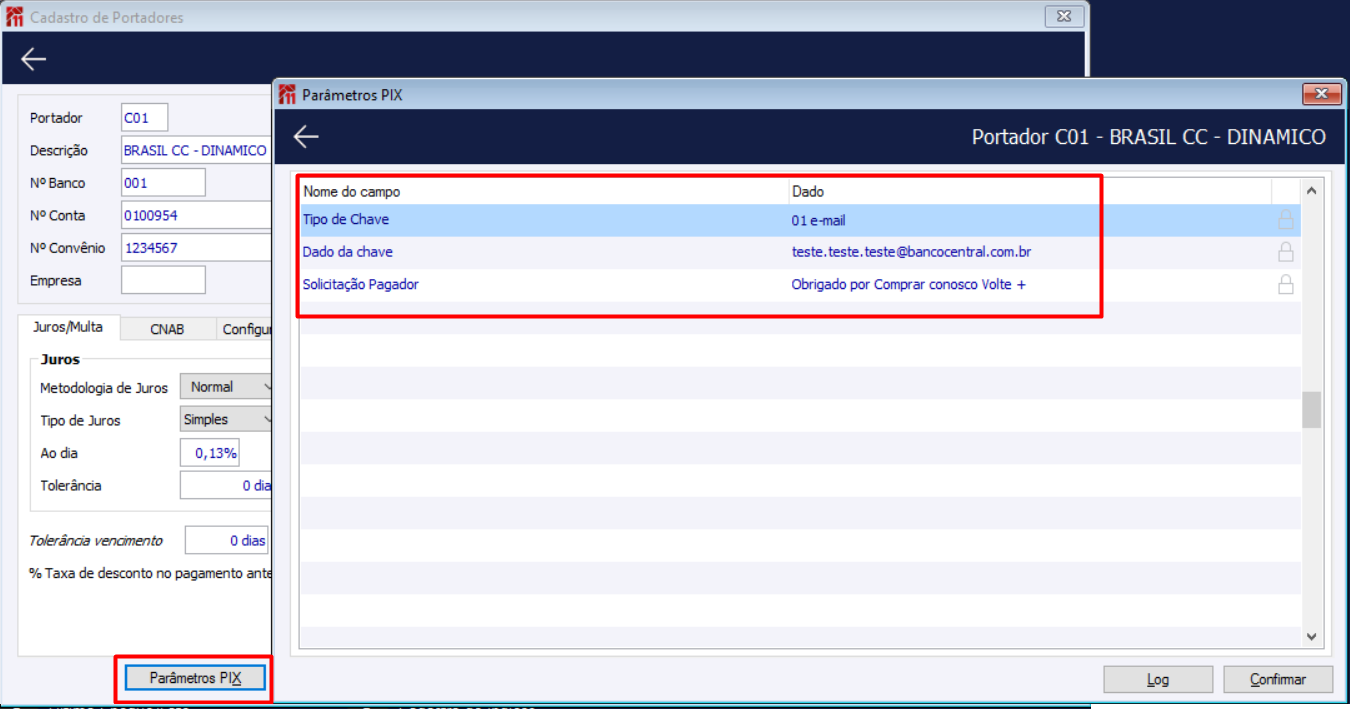Click the Portador field C01
The width and height of the screenshot is (1350, 709).
click(145, 118)
